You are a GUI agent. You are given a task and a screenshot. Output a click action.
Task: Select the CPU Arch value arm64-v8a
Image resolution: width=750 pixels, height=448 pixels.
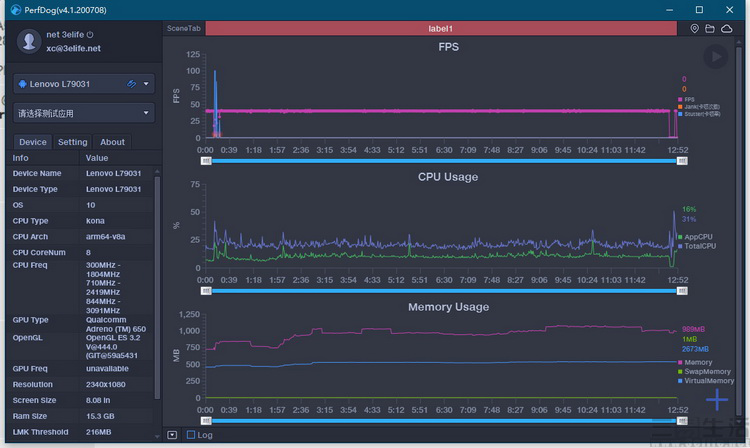pyautogui.click(x=105, y=236)
